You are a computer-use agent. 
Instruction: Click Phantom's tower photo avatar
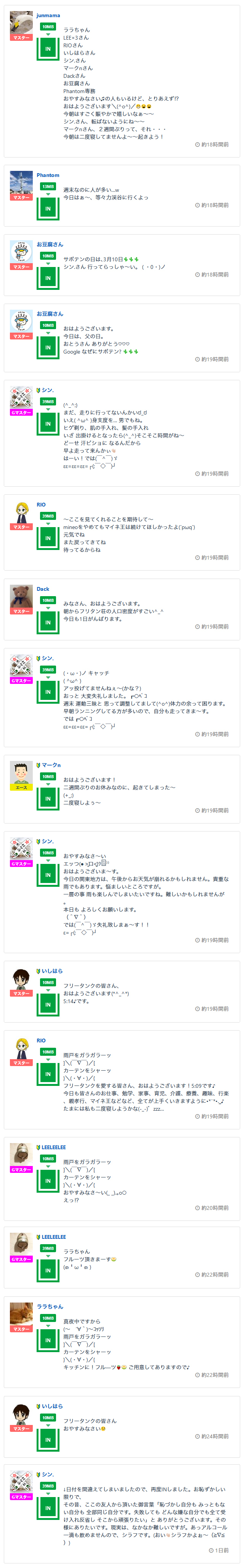[x=21, y=183]
